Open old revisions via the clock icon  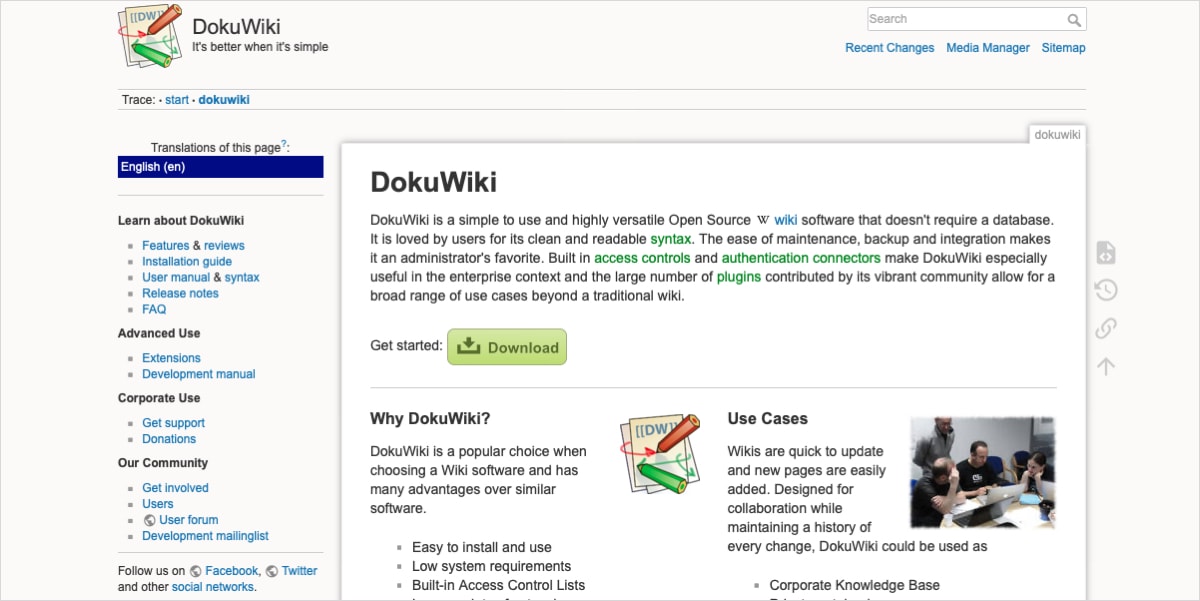(1104, 290)
